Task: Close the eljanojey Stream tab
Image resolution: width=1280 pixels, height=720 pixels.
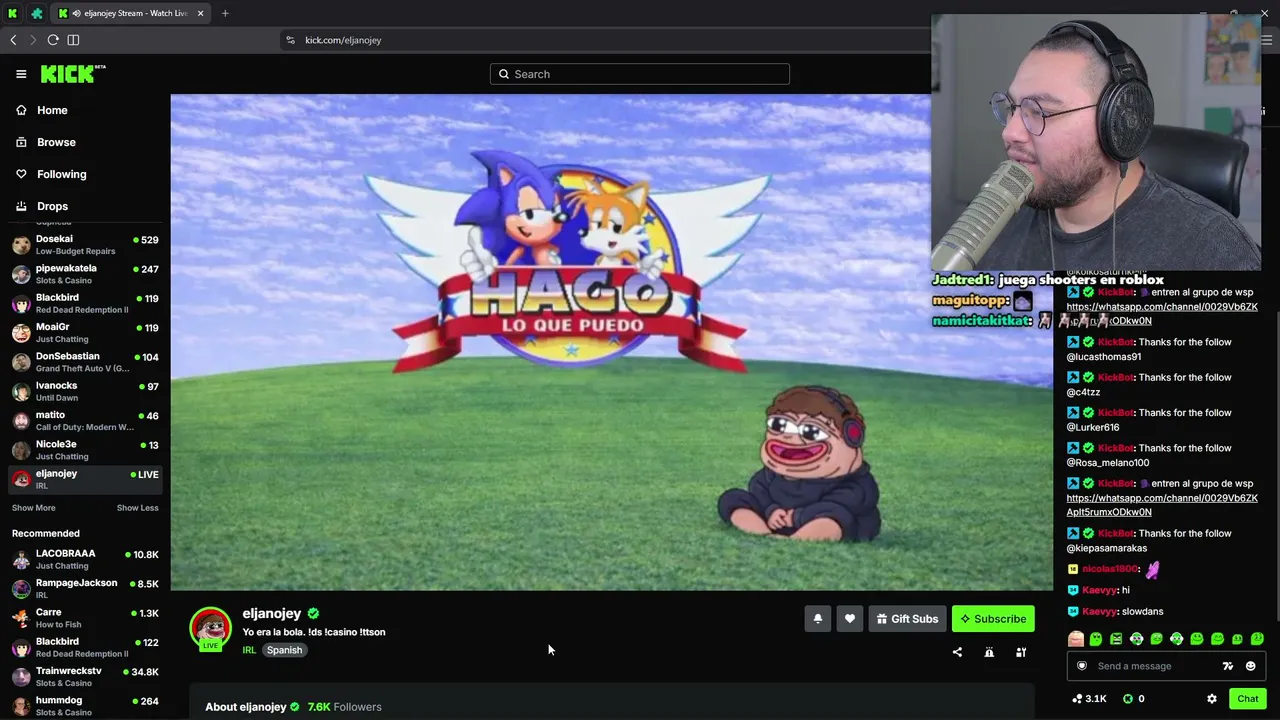Action: coord(201,13)
